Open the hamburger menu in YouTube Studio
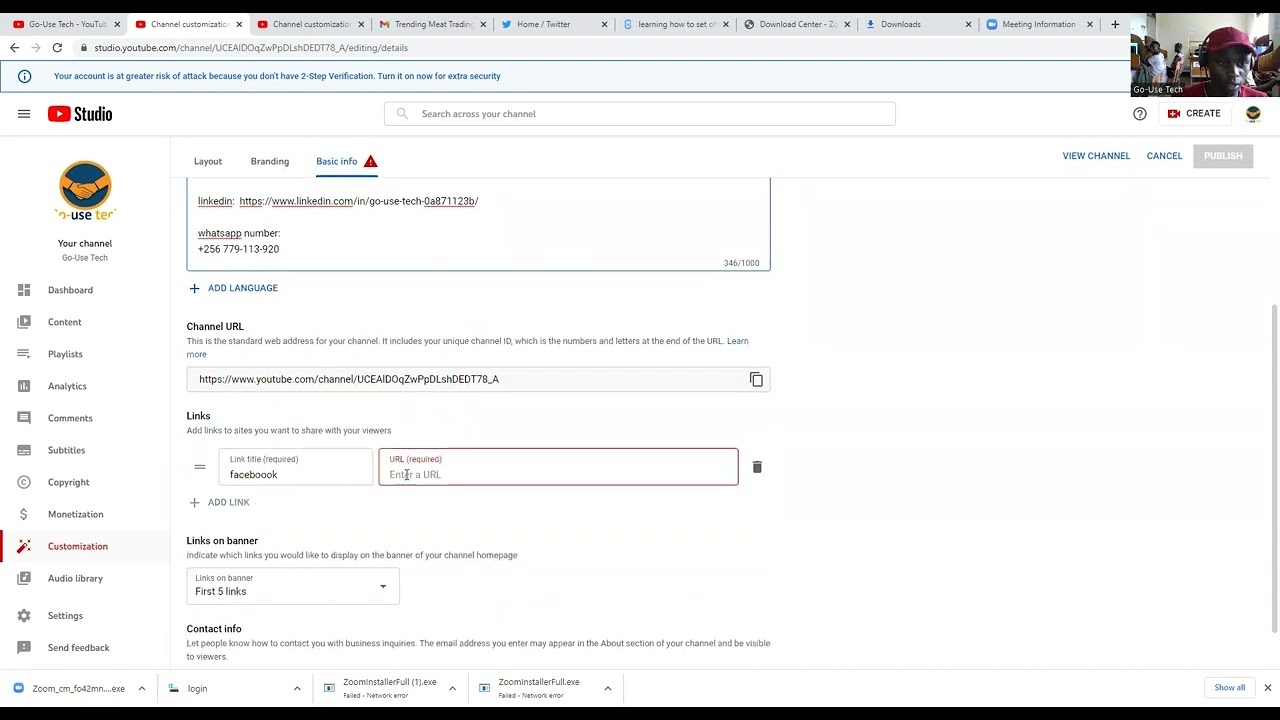The height and width of the screenshot is (720, 1280). tap(24, 114)
